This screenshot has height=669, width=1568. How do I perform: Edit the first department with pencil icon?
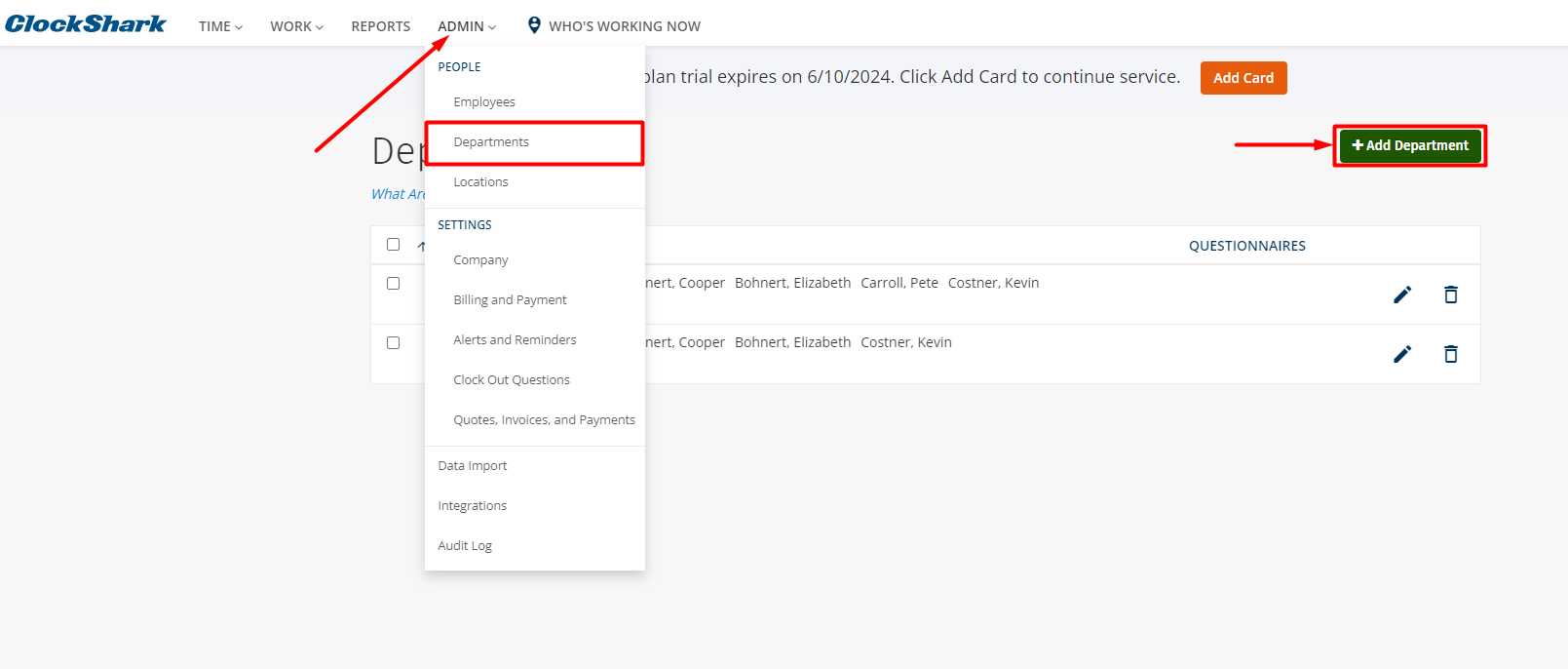click(1401, 295)
